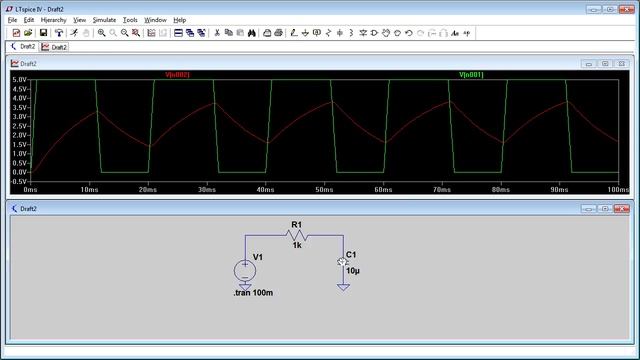Select the Drag closed-hand tool
This screenshot has height=360, width=640.
click(398, 33)
